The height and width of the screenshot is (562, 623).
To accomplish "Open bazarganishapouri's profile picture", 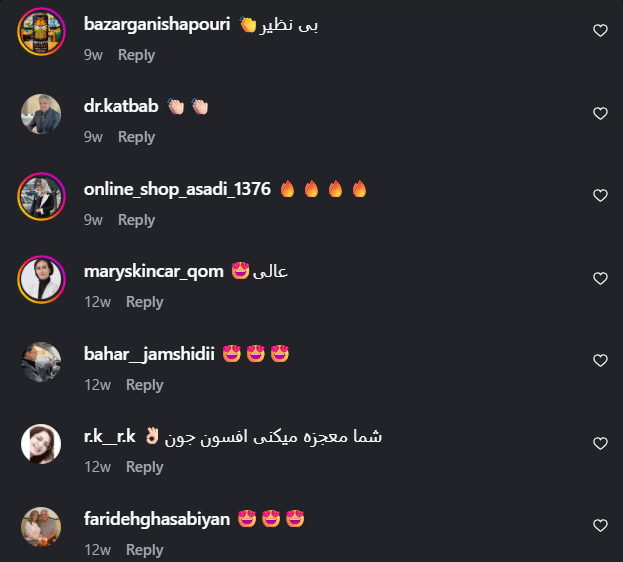I will tap(41, 31).
